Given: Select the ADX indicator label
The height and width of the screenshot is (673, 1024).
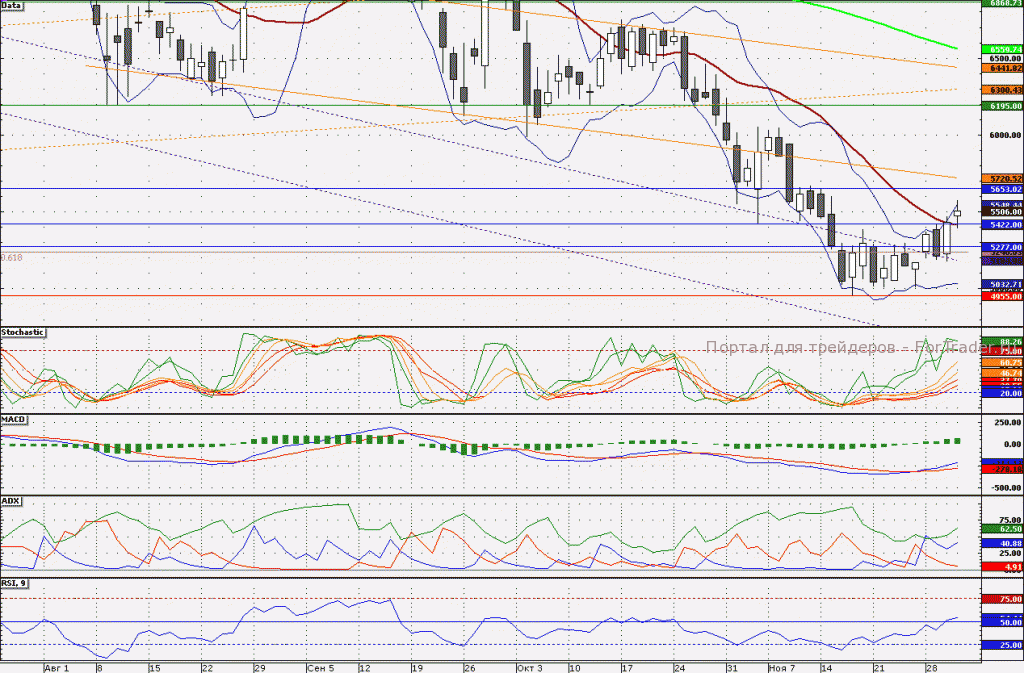Looking at the screenshot, I should click(x=11, y=501).
